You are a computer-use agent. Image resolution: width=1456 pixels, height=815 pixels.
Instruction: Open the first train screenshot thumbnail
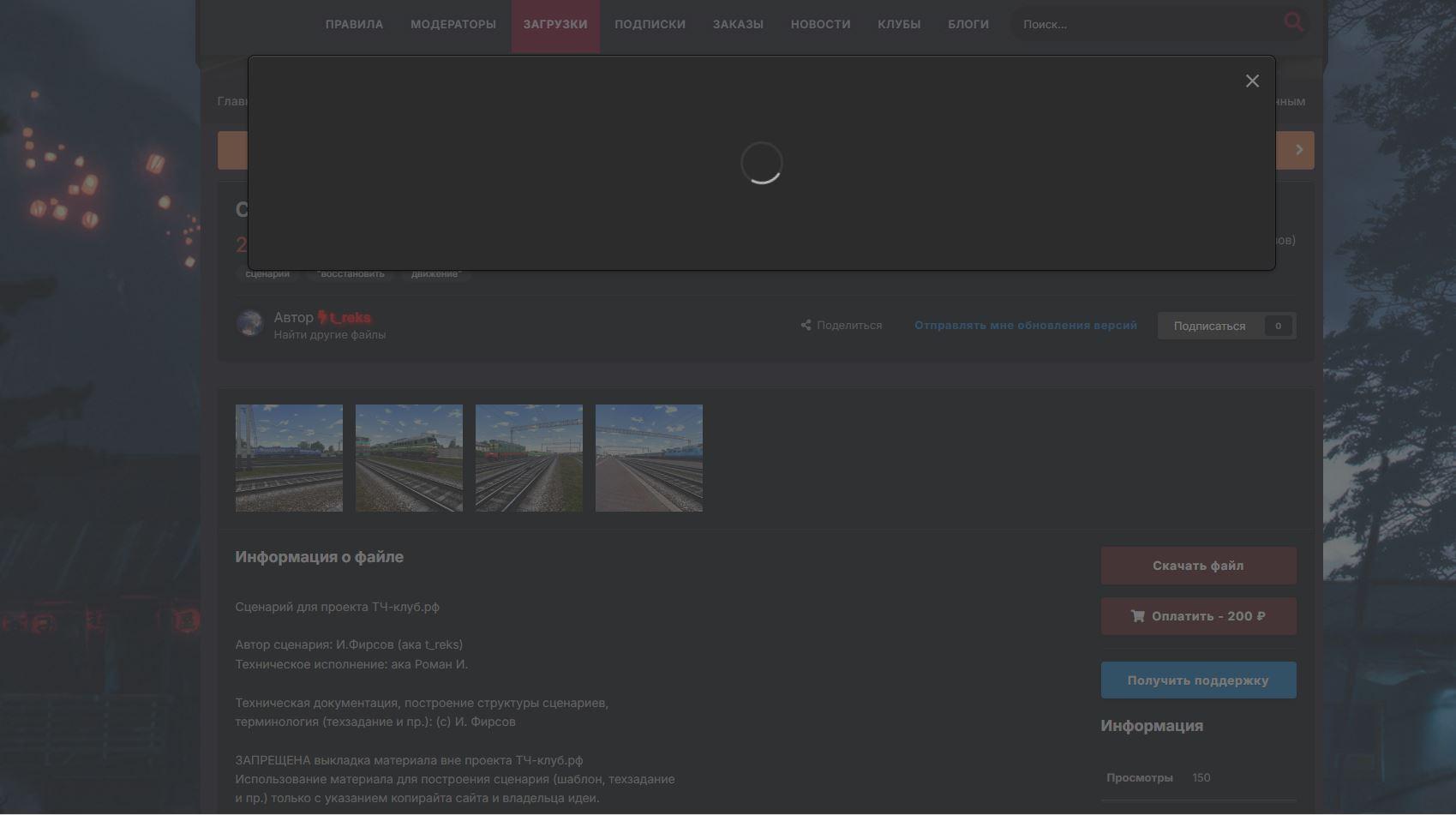pyautogui.click(x=289, y=458)
